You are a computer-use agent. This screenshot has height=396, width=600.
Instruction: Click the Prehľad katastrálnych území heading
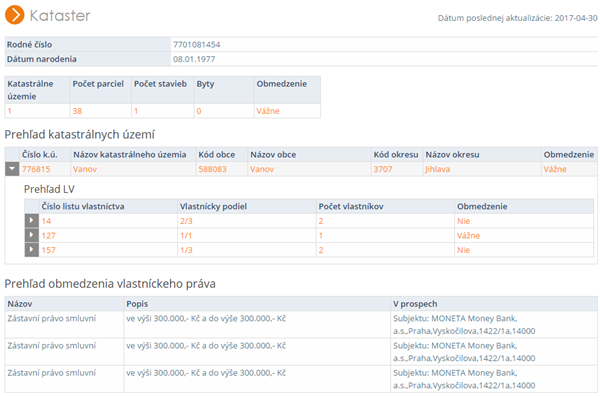click(x=80, y=135)
